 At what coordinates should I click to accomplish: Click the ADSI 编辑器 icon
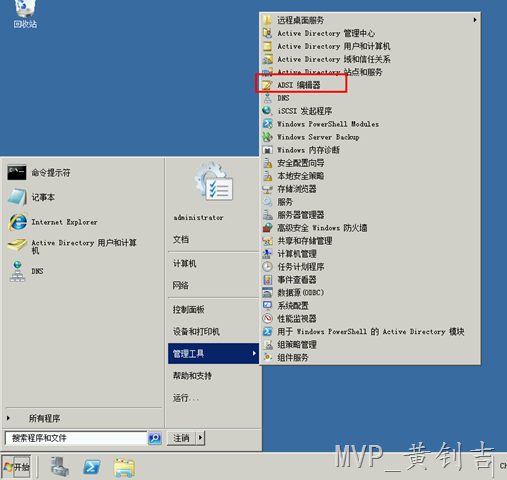click(x=267, y=85)
